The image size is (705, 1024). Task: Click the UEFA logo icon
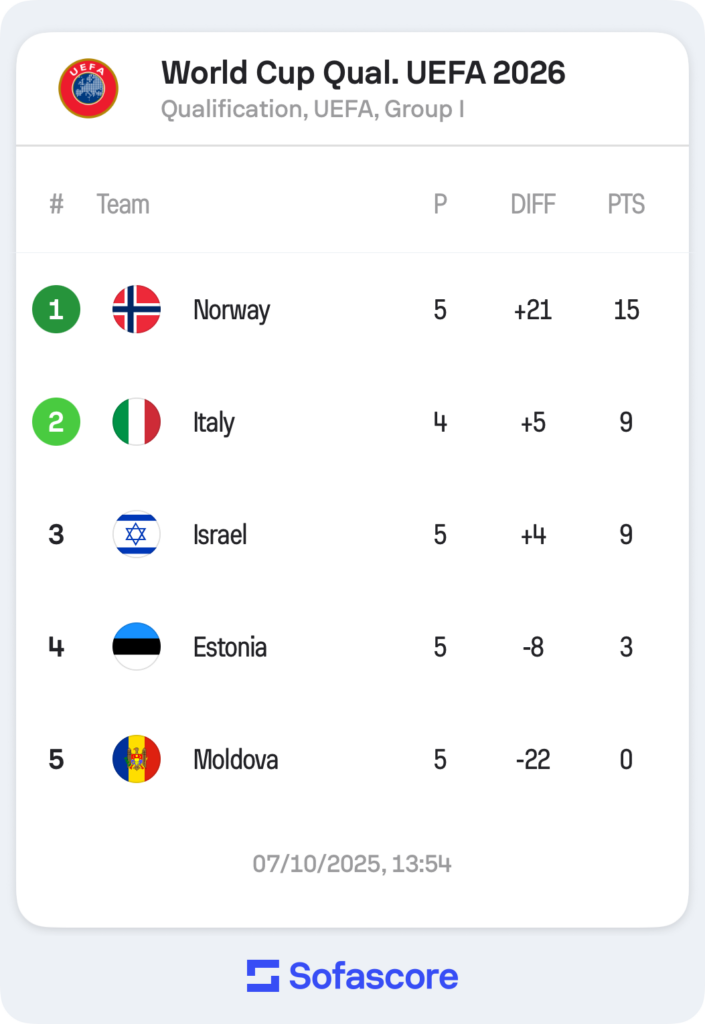point(88,88)
